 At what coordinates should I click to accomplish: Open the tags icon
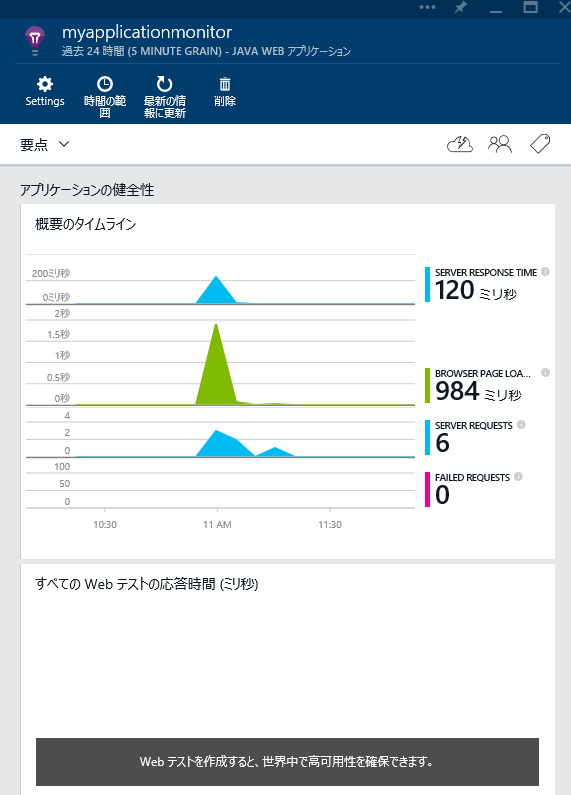coord(540,144)
